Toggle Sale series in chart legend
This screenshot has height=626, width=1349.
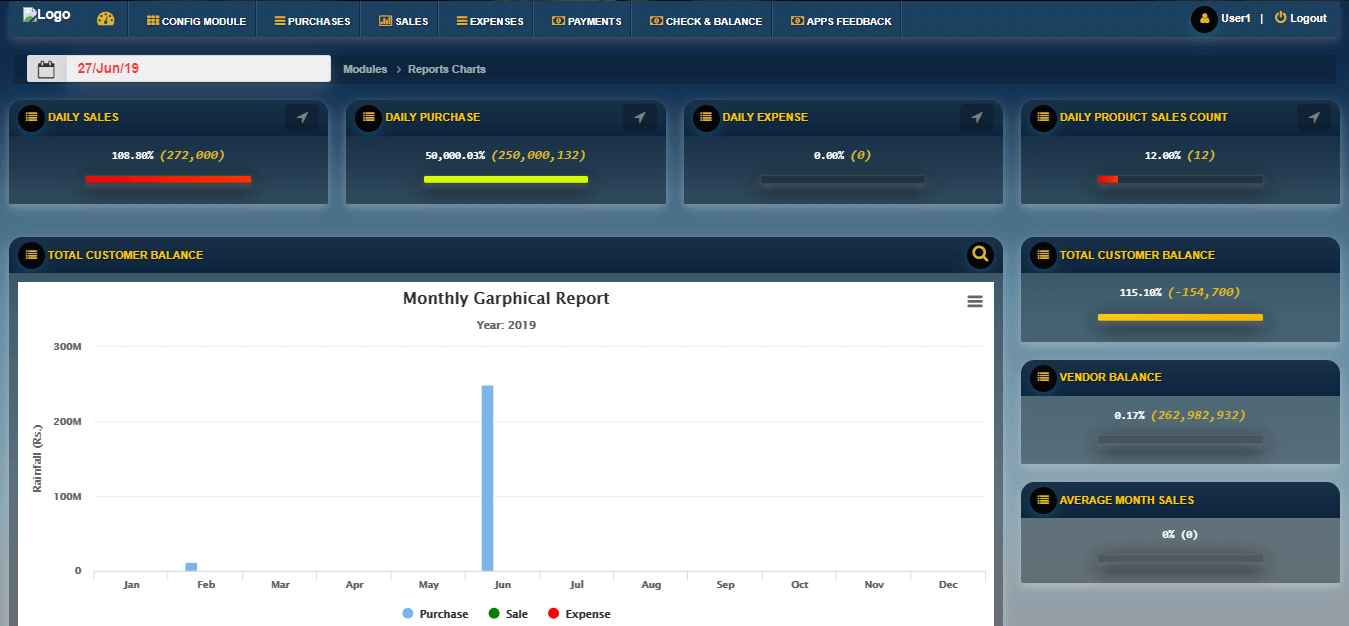point(507,614)
